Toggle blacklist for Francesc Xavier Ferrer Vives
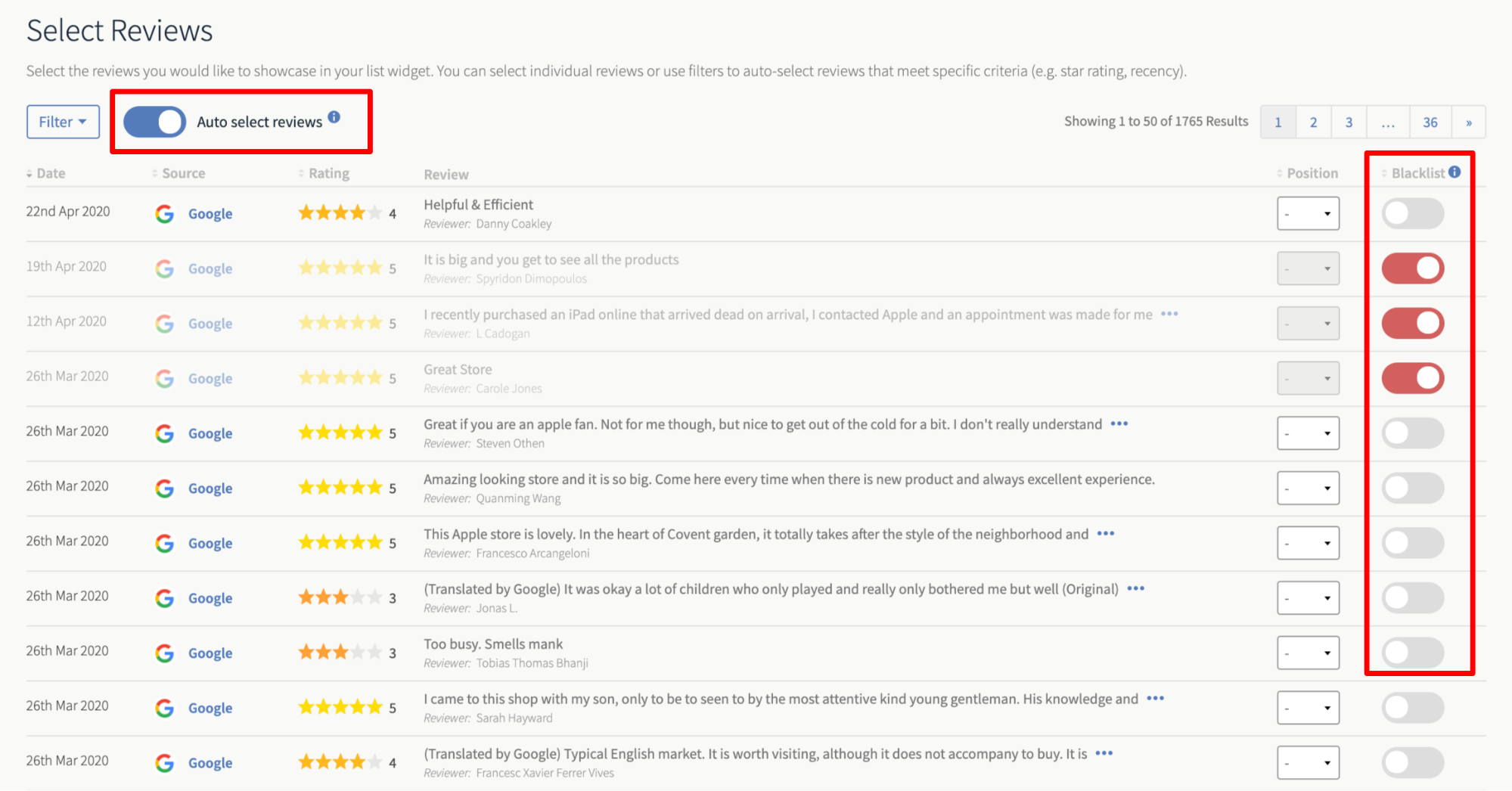 click(x=1413, y=762)
